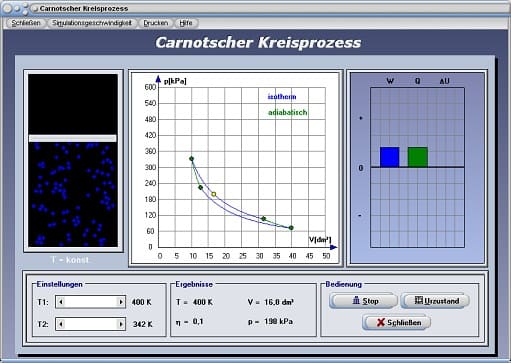Click the Urzustand reset button

click(435, 301)
